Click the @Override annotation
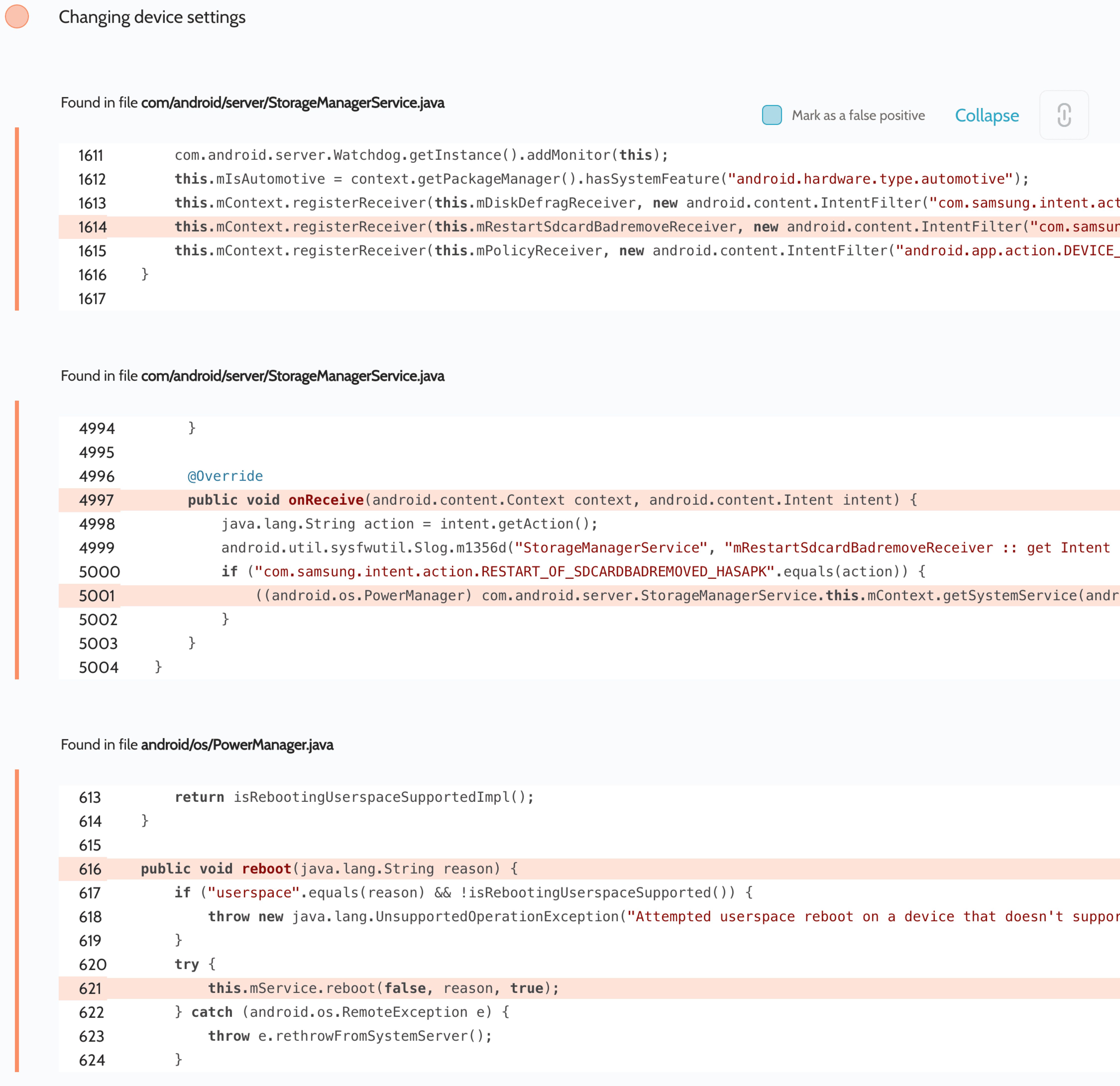 225,476
